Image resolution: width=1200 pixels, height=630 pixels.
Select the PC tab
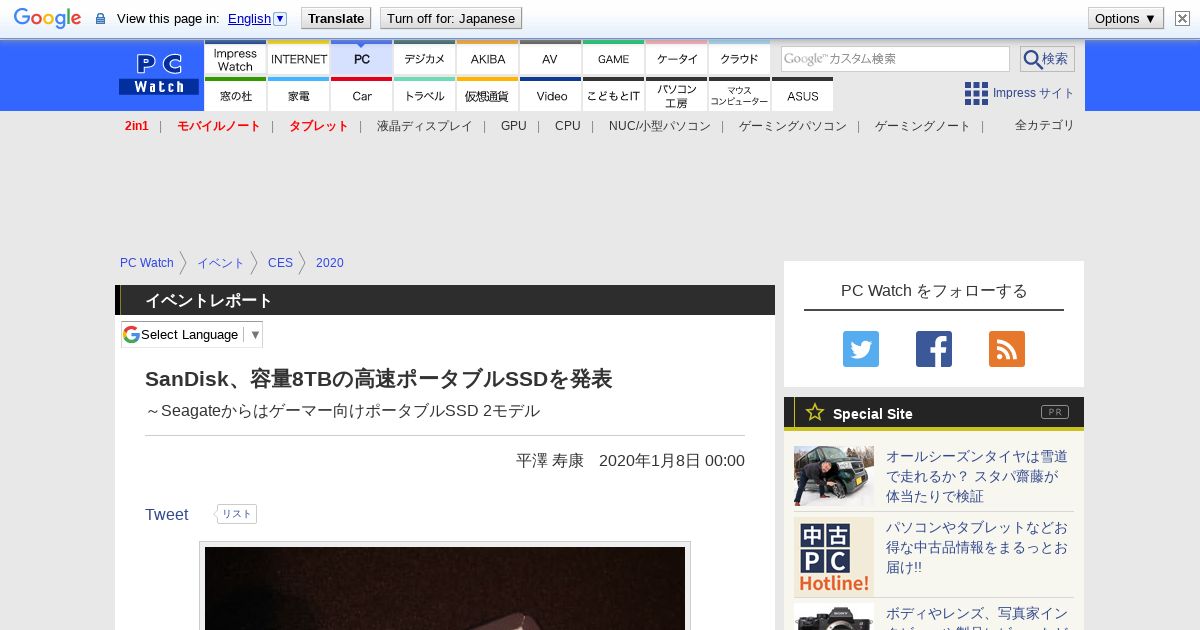point(362,58)
